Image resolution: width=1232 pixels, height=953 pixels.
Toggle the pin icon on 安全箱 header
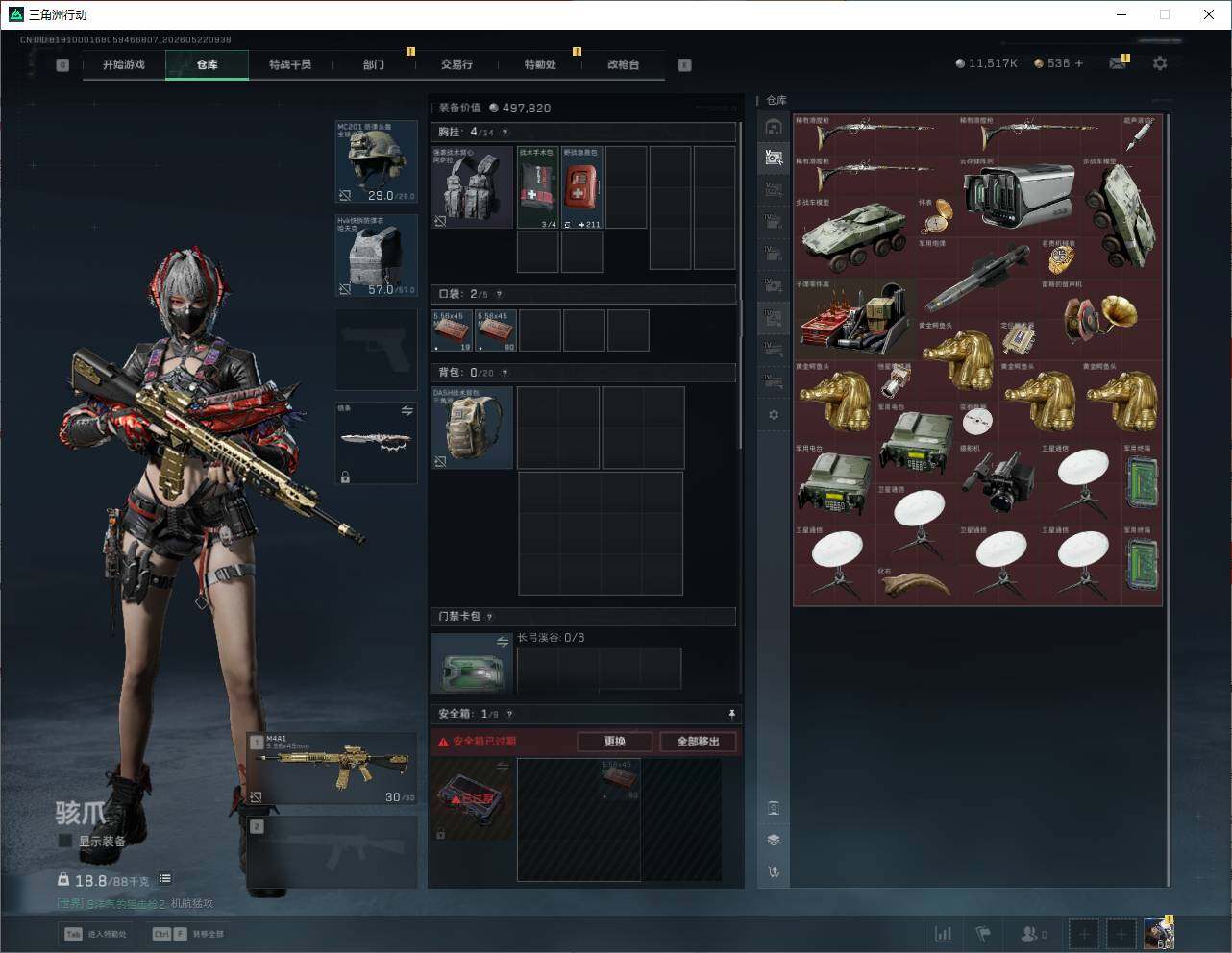coord(731,714)
